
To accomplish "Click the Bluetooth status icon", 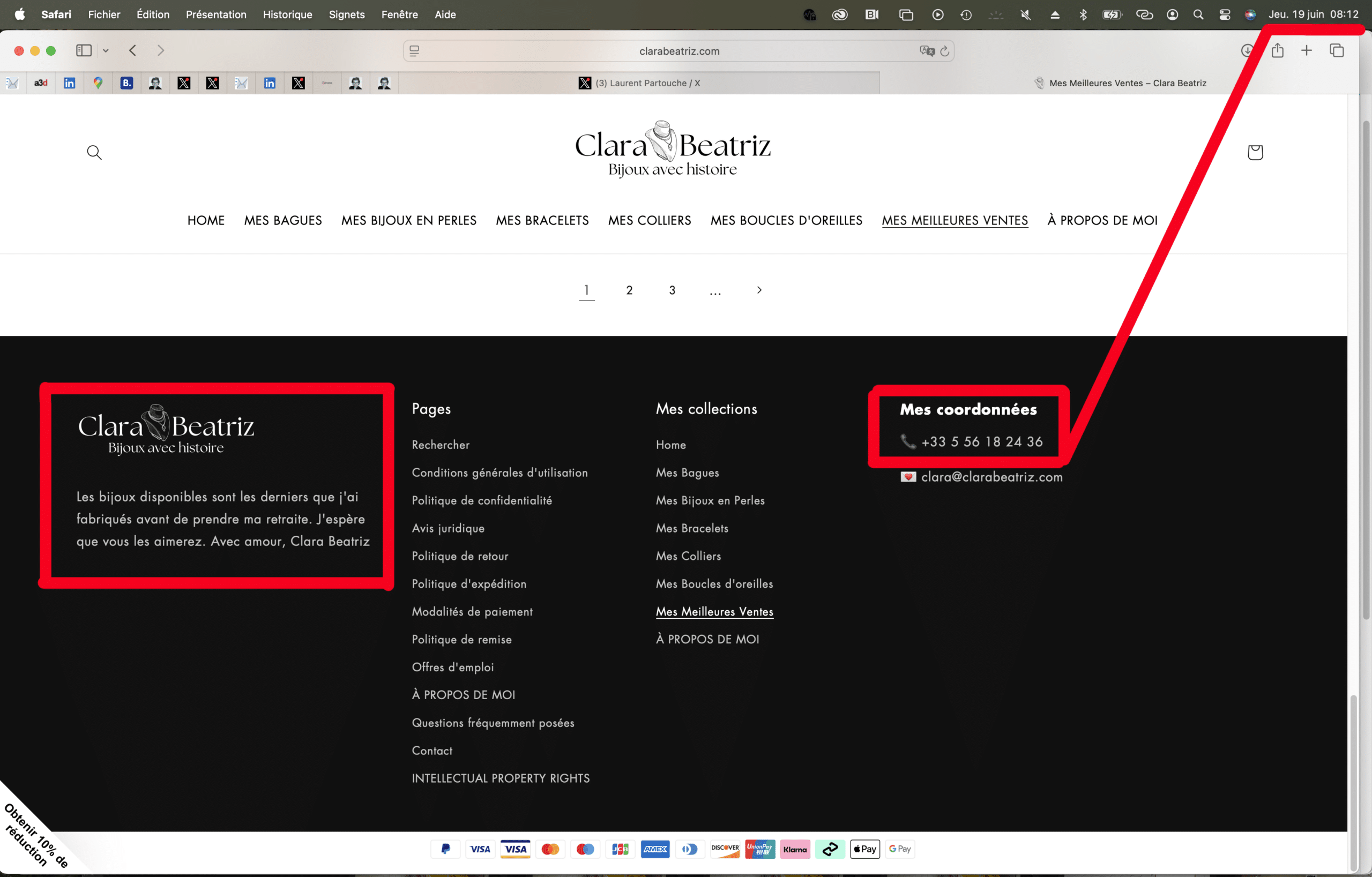I will (x=1083, y=15).
